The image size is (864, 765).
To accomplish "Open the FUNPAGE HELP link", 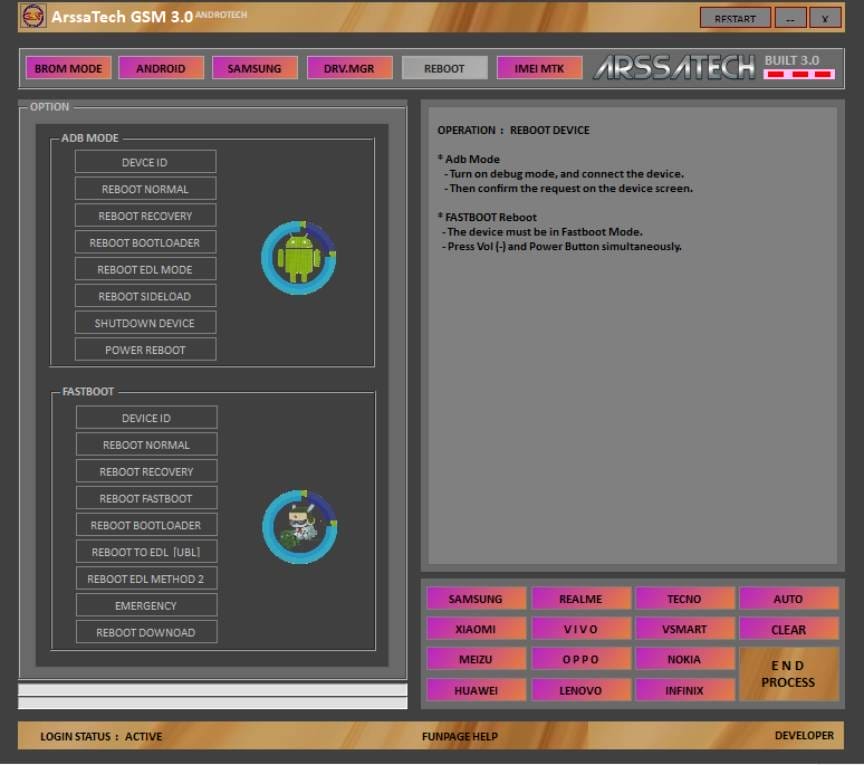I will tap(459, 736).
